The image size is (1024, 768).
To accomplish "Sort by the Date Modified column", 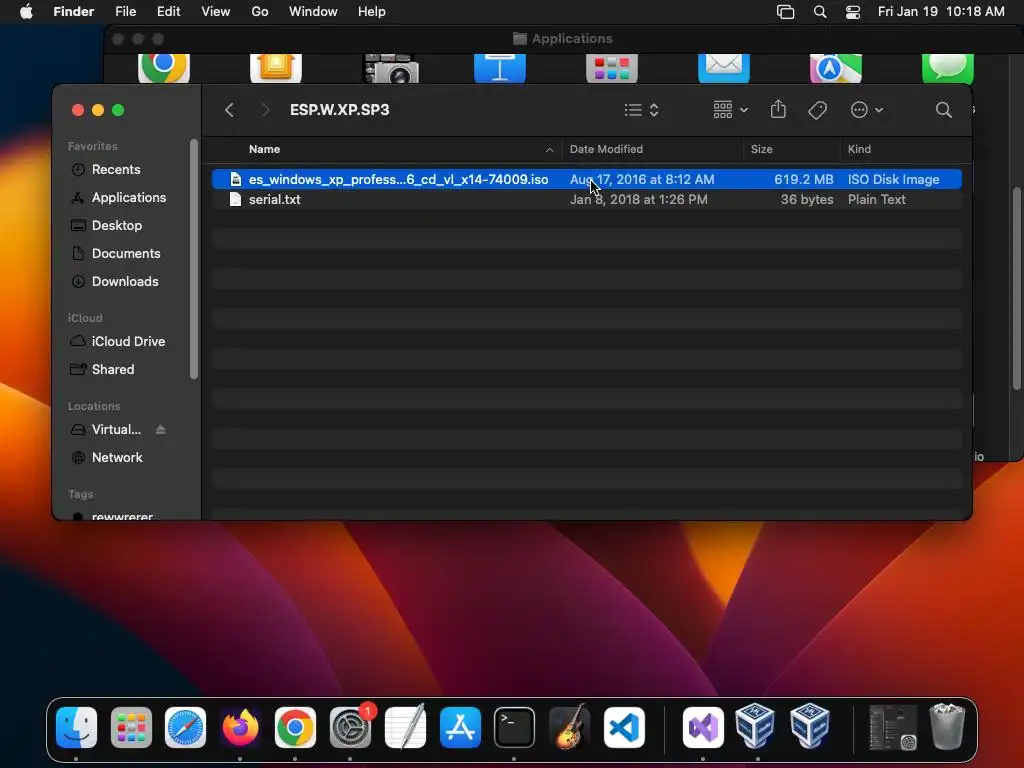I will 606,149.
